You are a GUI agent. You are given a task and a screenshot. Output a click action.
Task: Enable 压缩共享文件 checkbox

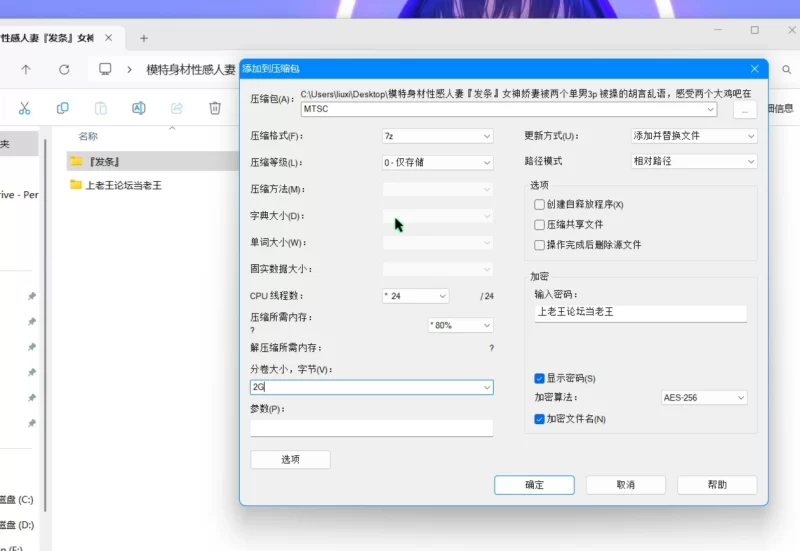[539, 224]
